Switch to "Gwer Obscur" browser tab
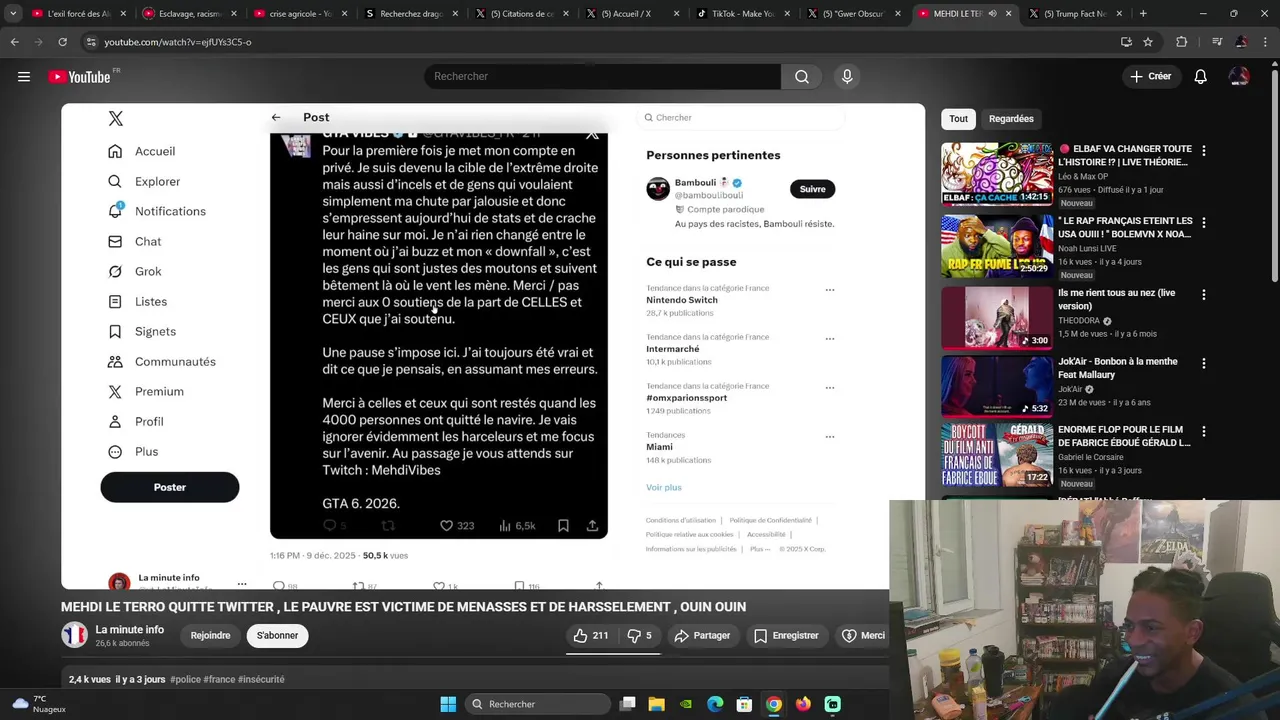The width and height of the screenshot is (1280, 720). [854, 14]
